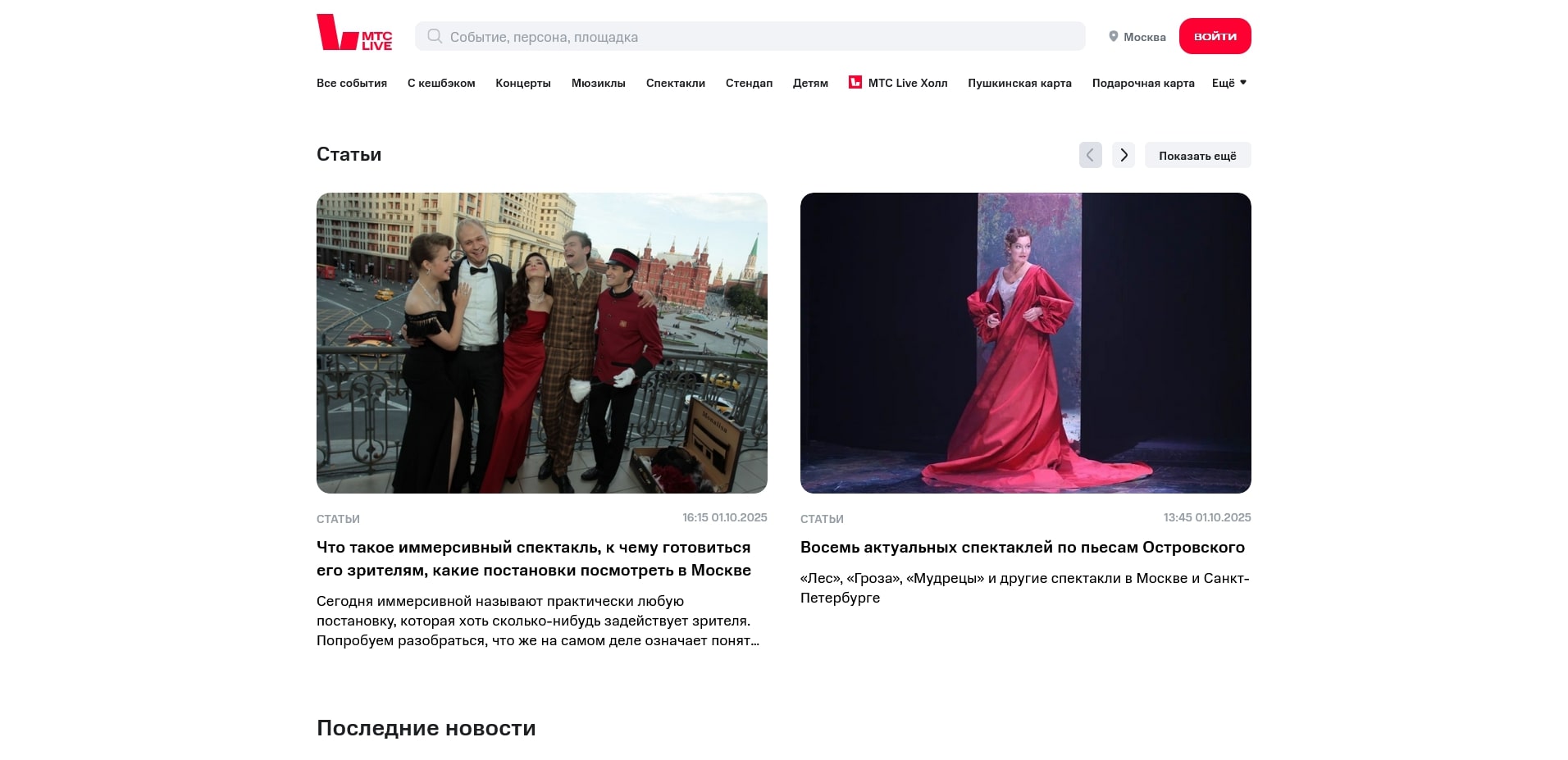Open the С кешбэком section
The image size is (1568, 760).
441,83
